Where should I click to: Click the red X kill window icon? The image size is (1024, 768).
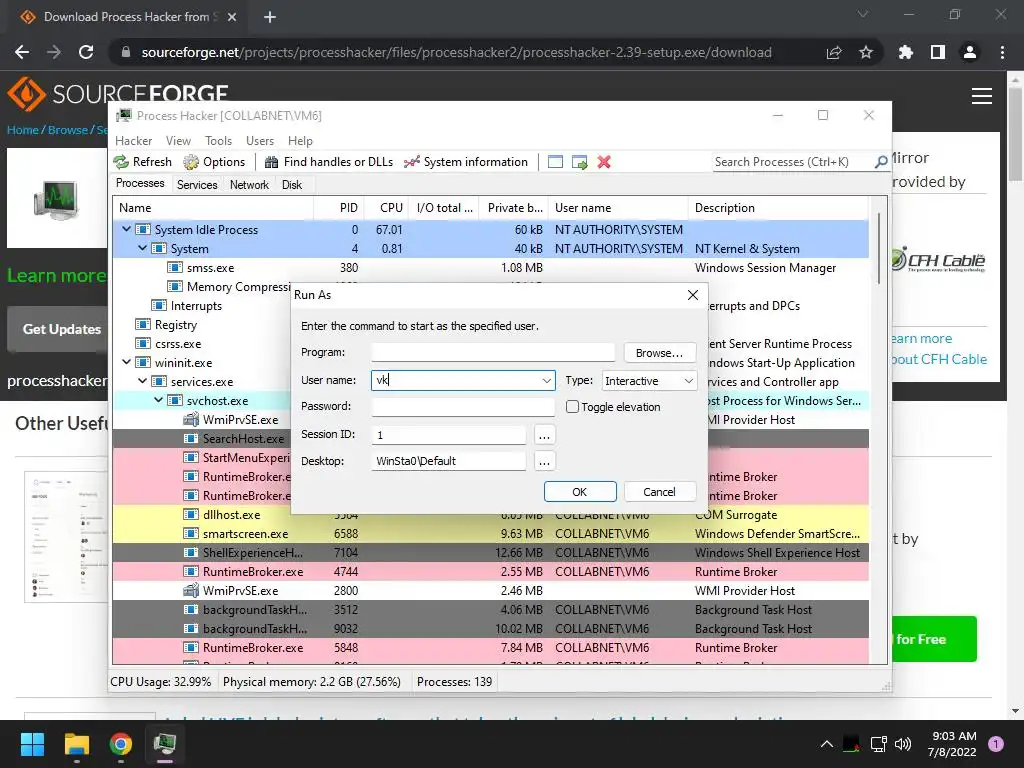pyautogui.click(x=604, y=162)
